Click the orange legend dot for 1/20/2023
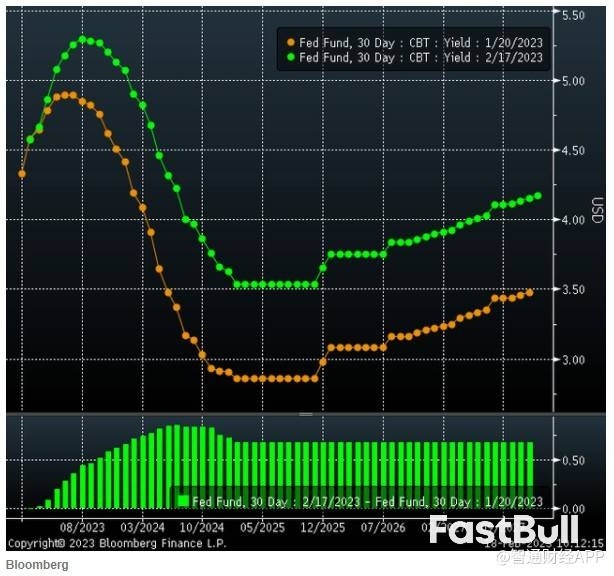614x576 pixels. pyautogui.click(x=291, y=43)
